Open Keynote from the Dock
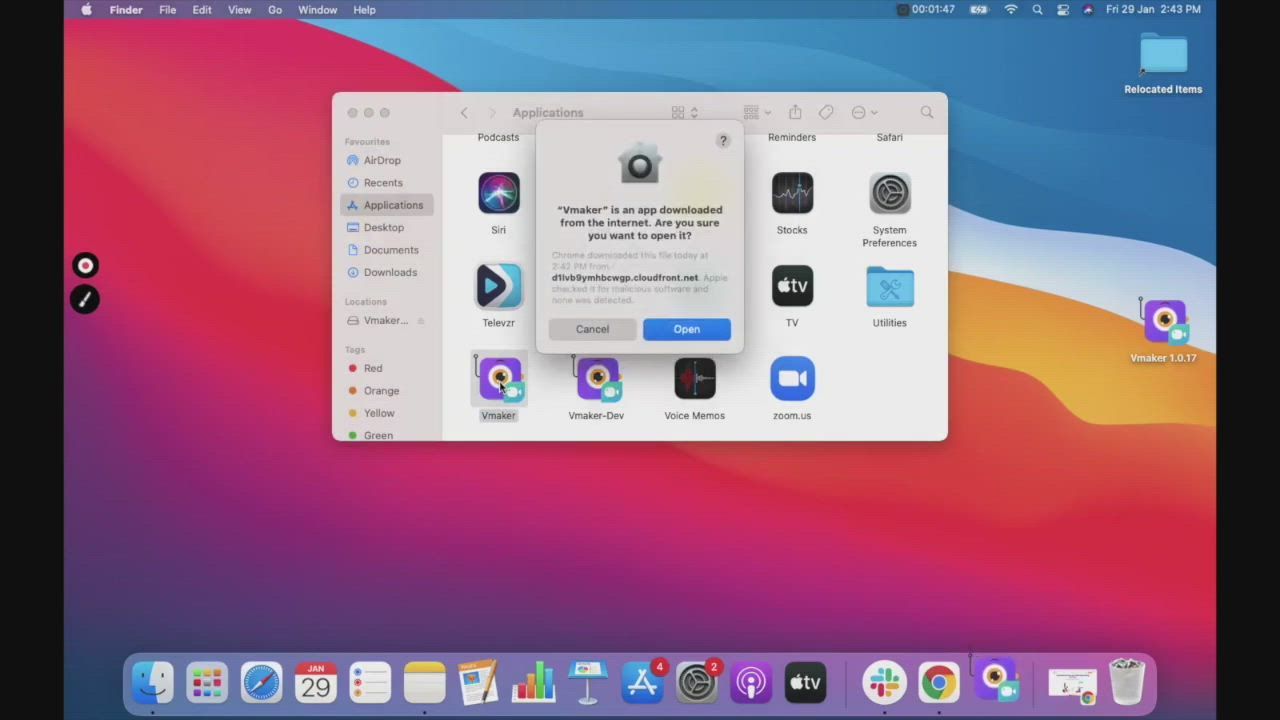1280x720 pixels. coord(588,684)
